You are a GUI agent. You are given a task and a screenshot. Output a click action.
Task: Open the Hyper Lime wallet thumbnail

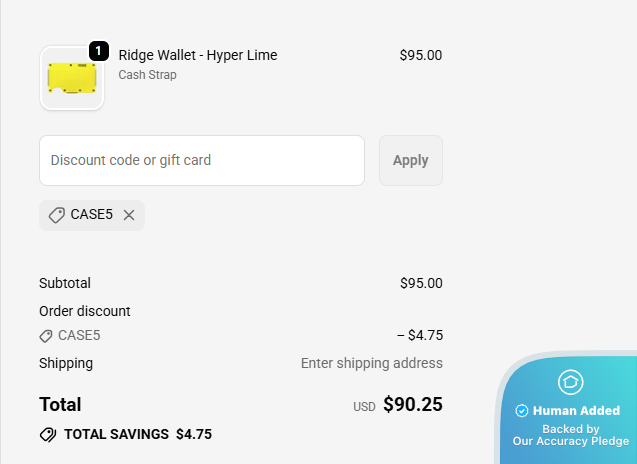click(x=72, y=78)
